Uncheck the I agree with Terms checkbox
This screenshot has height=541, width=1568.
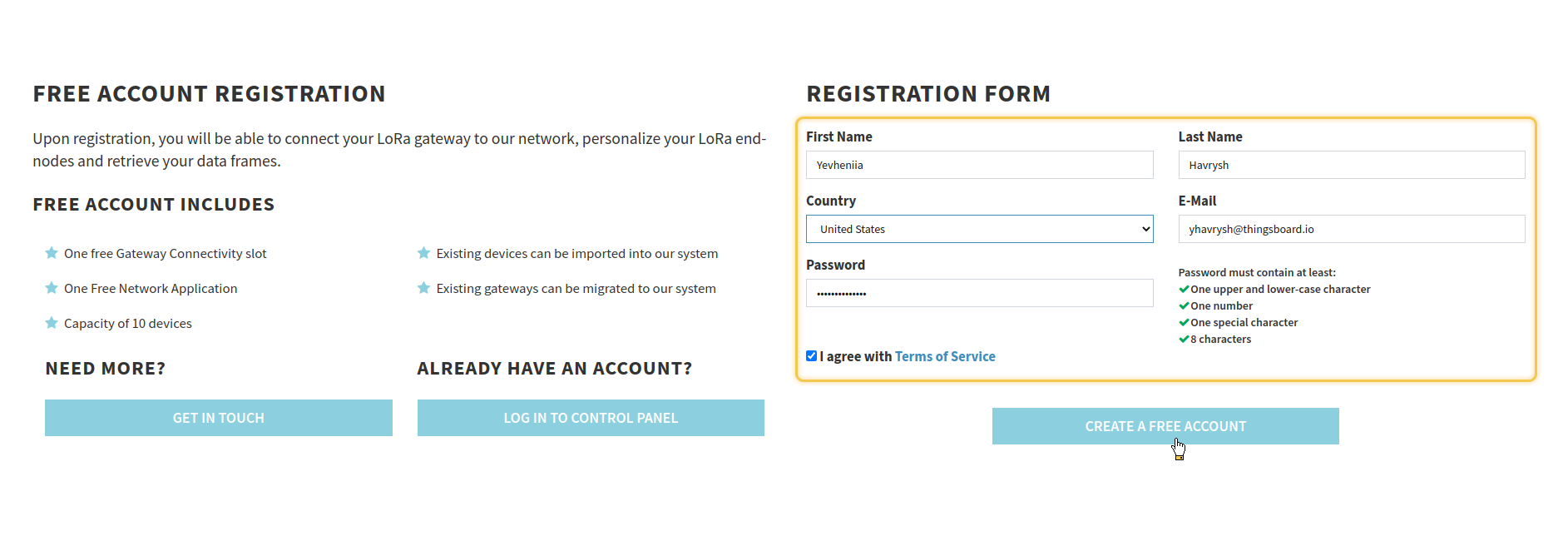[812, 356]
